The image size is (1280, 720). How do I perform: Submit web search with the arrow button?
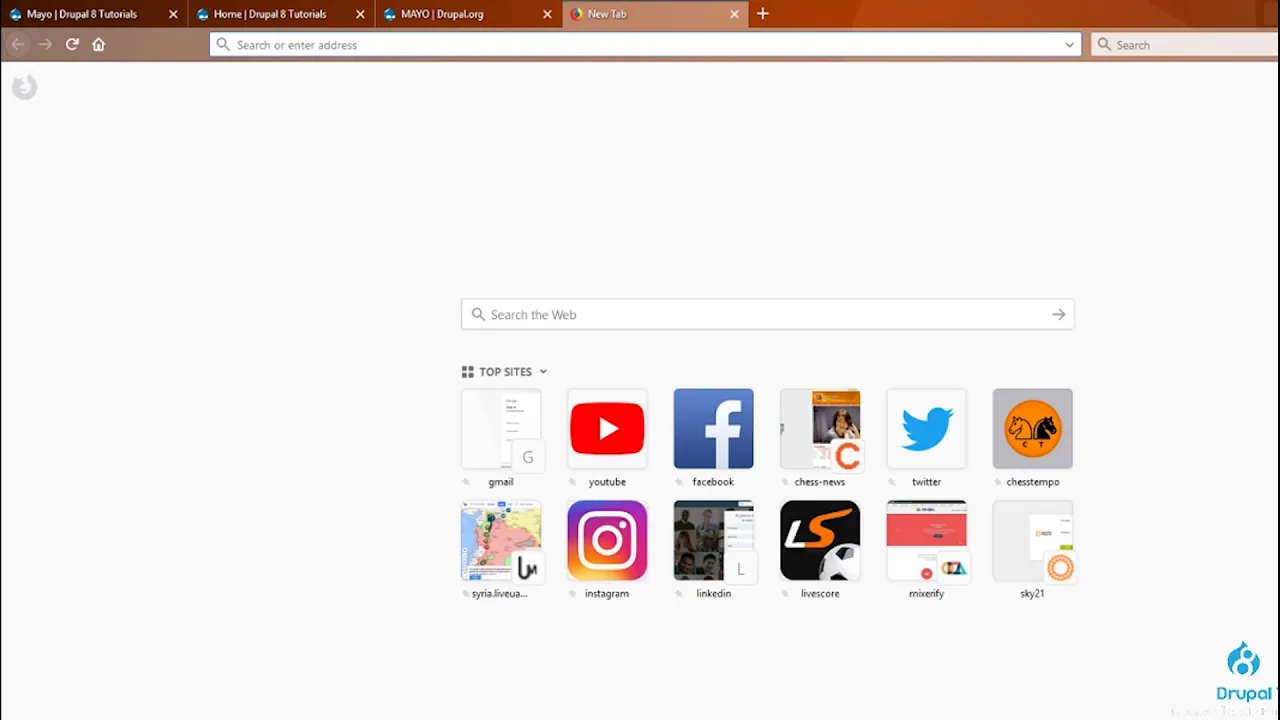(1058, 314)
